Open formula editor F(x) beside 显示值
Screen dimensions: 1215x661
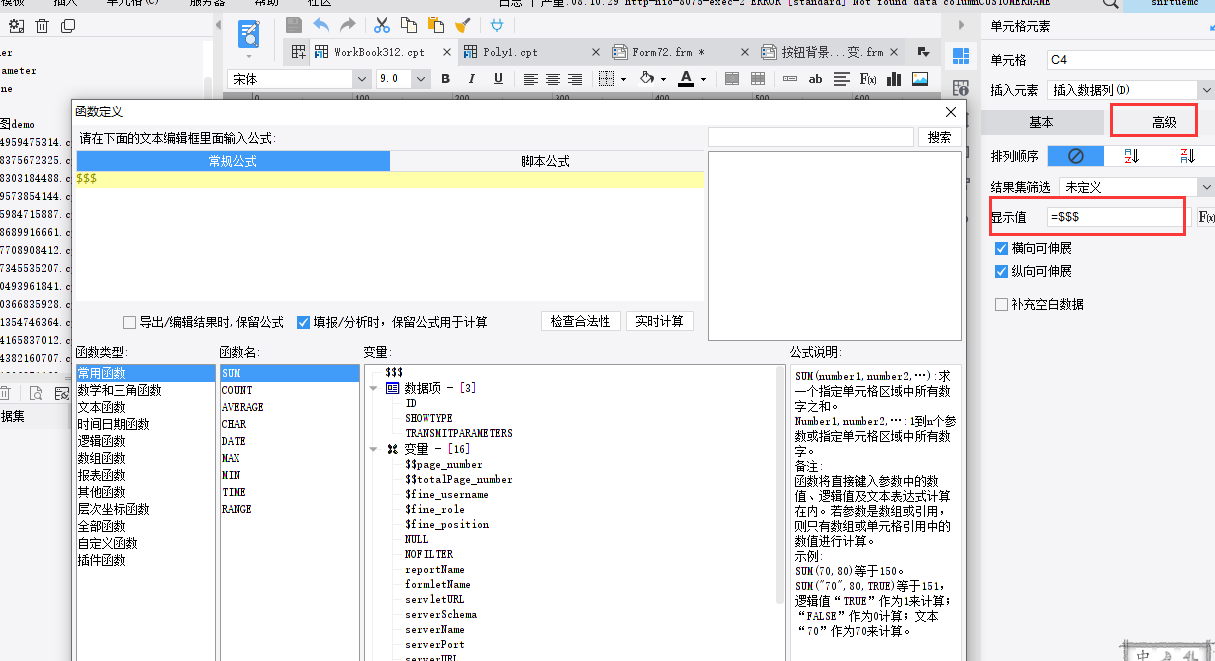point(1206,217)
